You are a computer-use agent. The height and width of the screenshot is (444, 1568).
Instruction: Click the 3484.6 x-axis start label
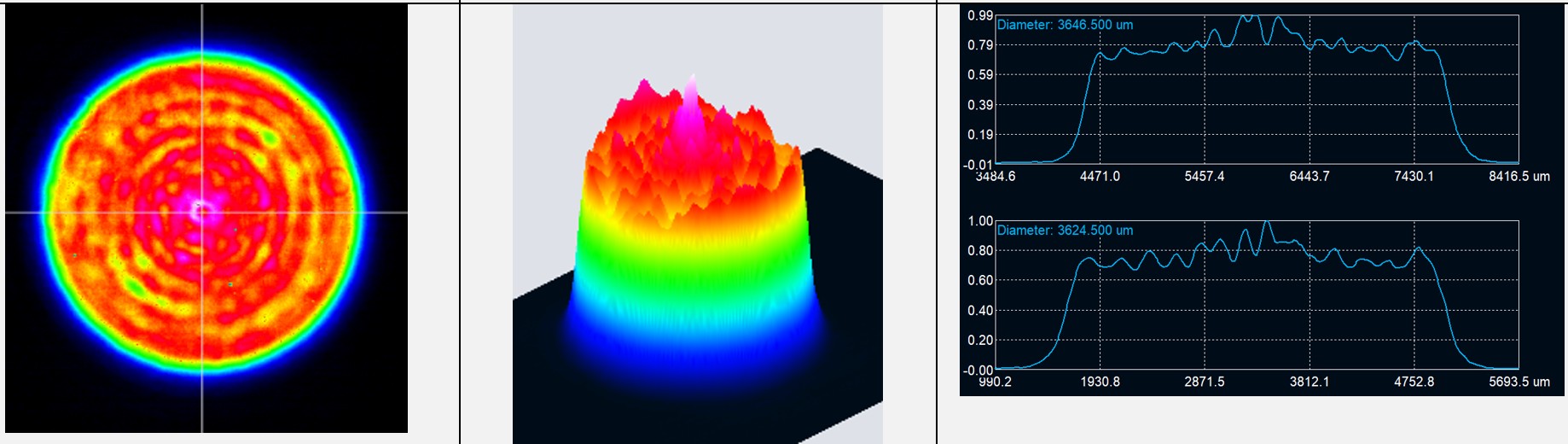(995, 176)
